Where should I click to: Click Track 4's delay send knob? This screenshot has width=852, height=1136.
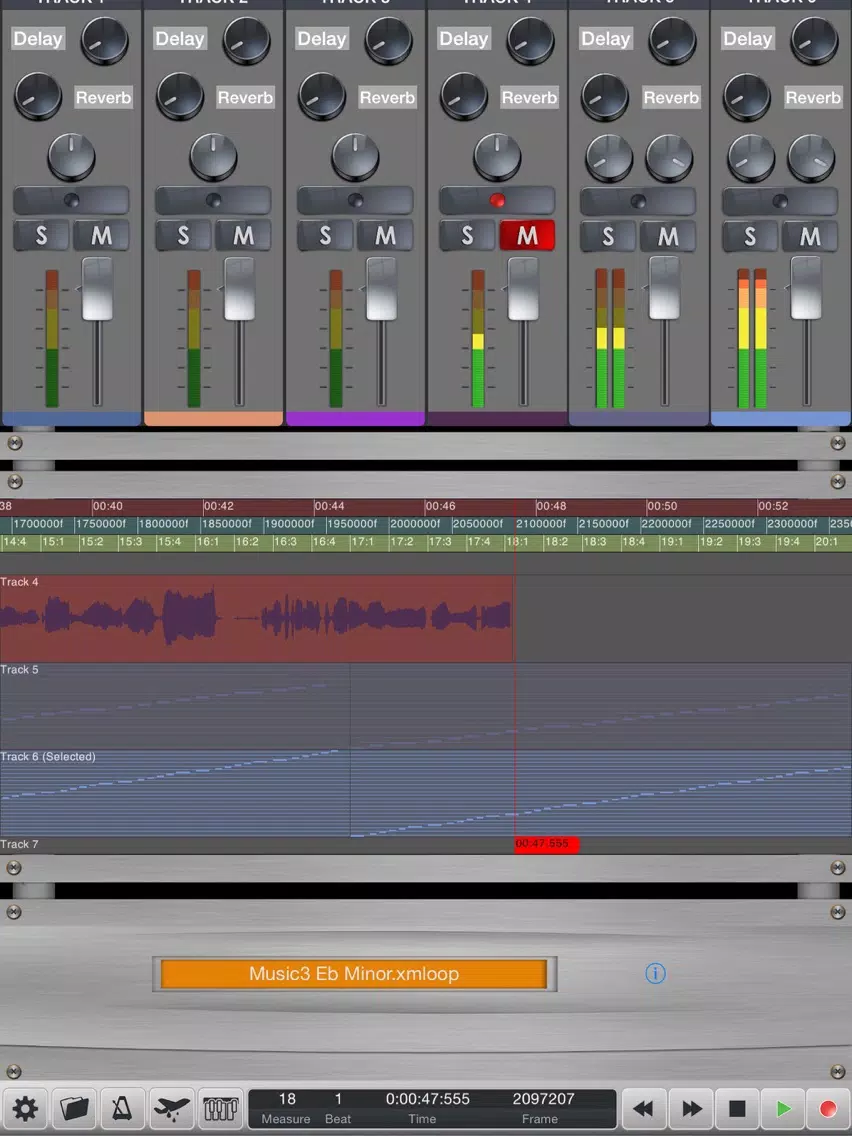tap(530, 40)
